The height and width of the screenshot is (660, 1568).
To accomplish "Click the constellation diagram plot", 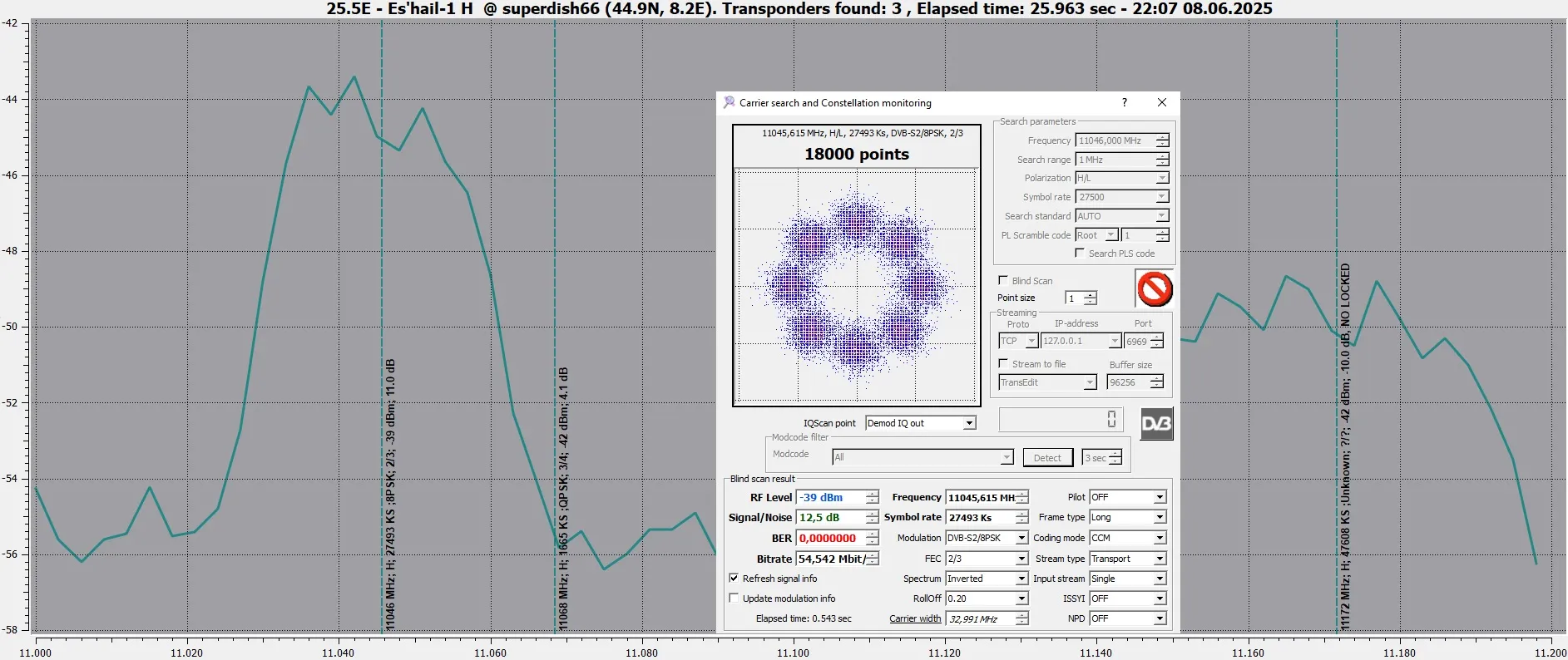I will point(856,287).
